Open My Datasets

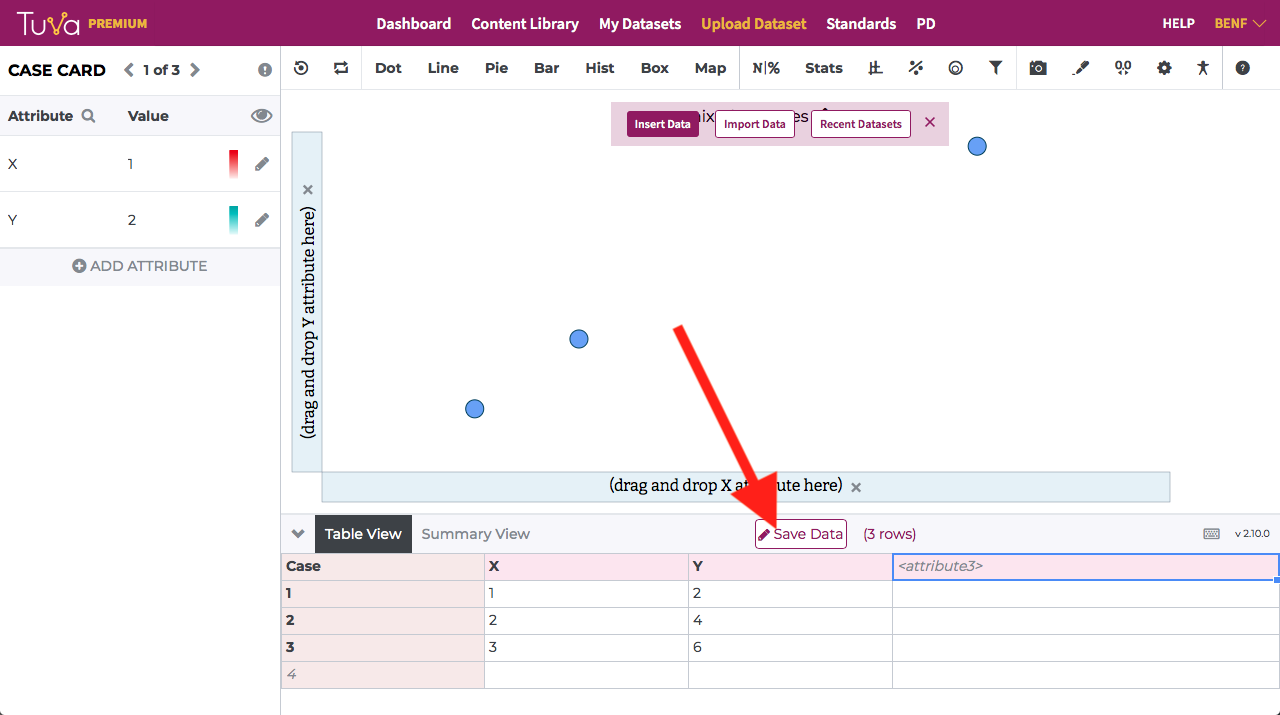640,23
